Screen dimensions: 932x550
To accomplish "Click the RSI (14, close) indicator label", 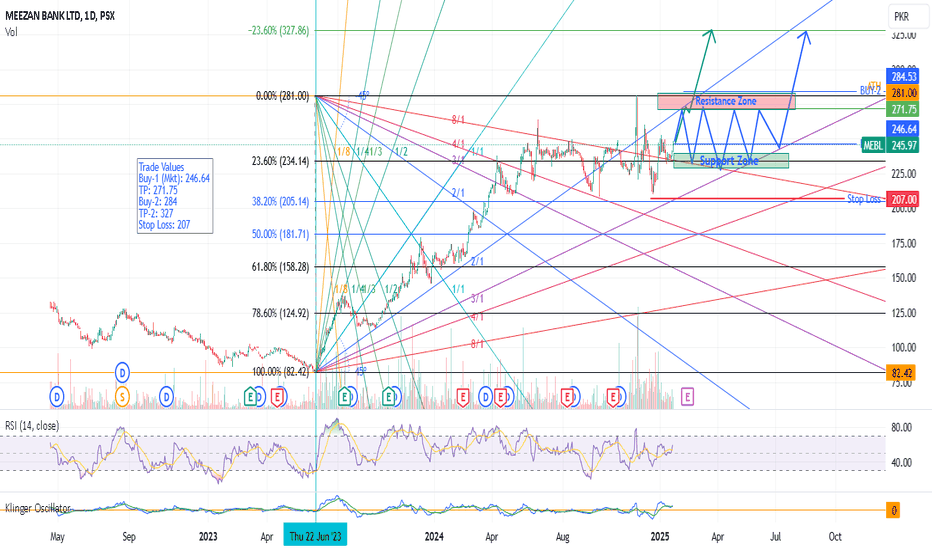I will pos(32,426).
